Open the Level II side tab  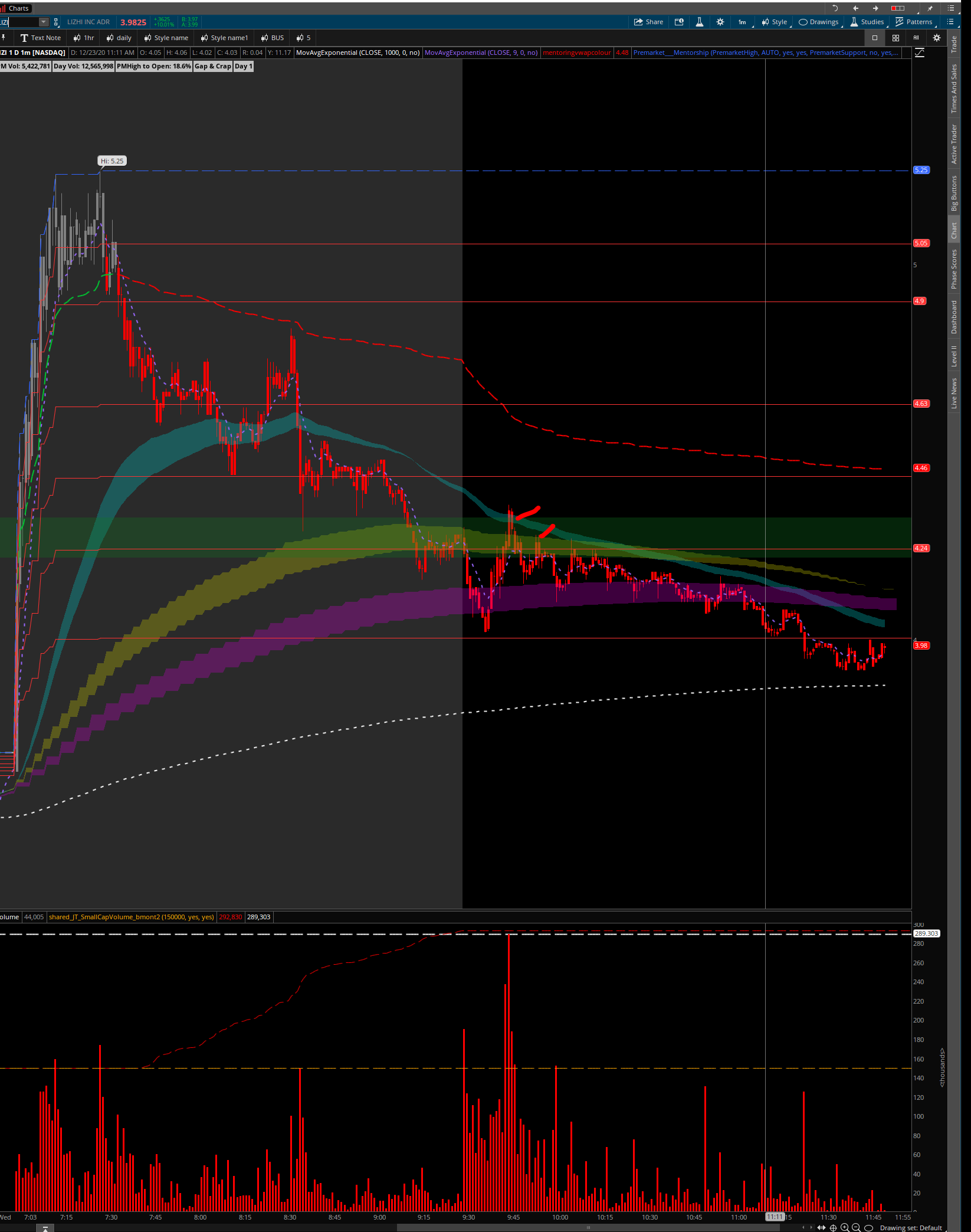click(x=954, y=356)
